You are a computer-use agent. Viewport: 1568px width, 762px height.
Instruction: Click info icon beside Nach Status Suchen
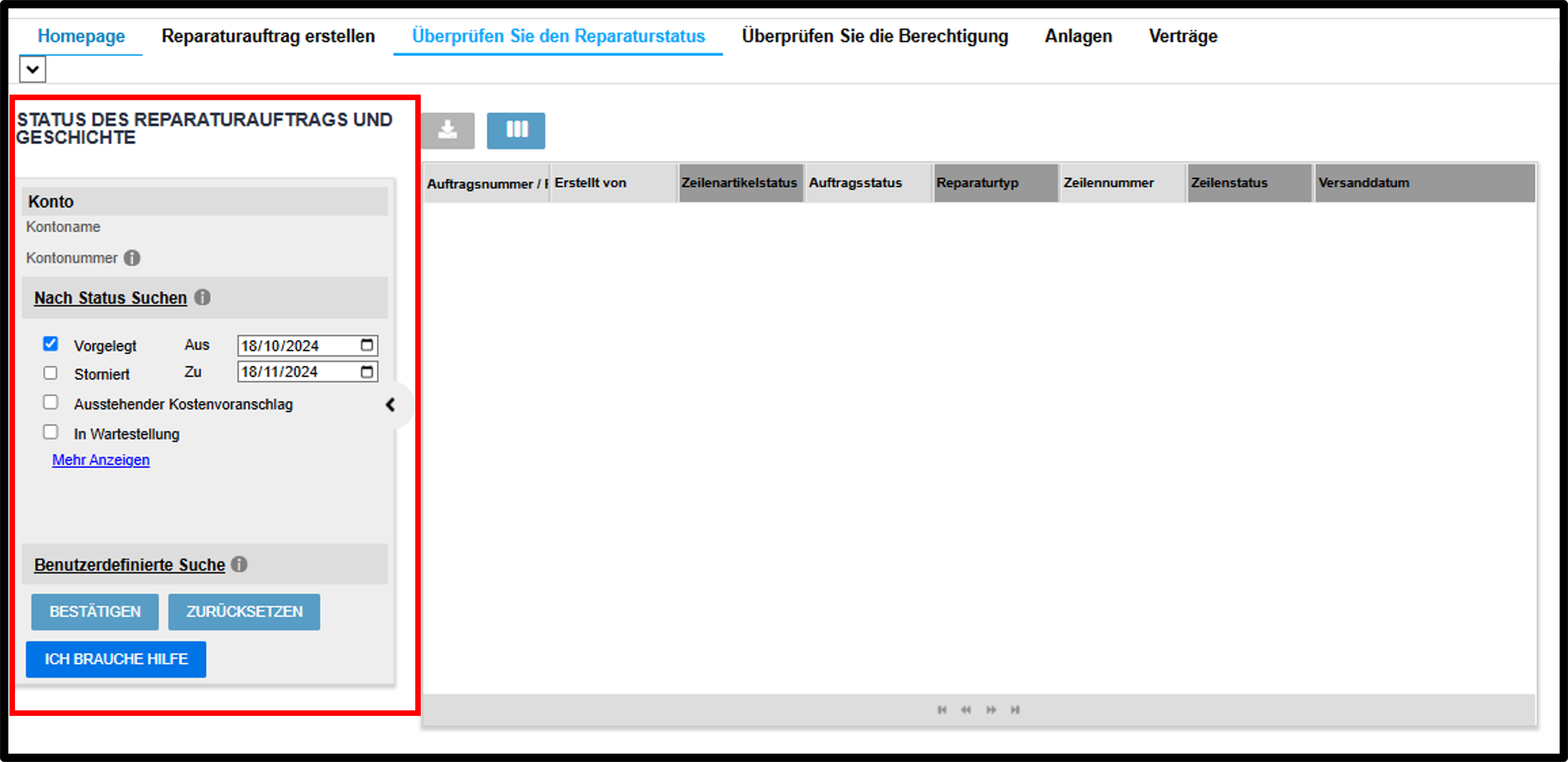(x=203, y=298)
